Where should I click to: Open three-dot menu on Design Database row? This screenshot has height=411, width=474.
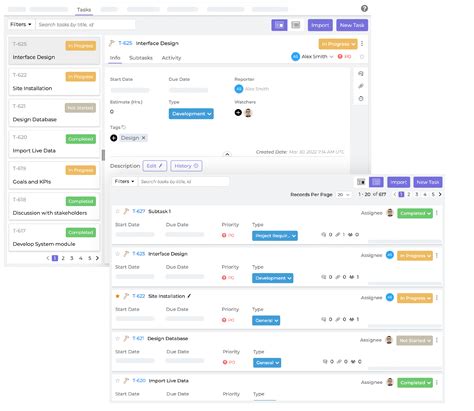(437, 340)
